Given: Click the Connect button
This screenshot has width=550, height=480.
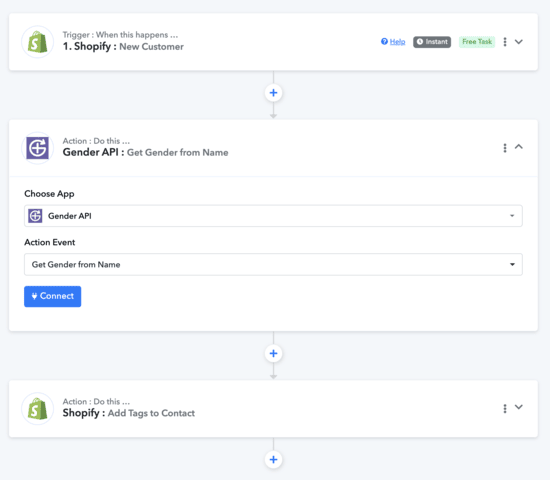Looking at the screenshot, I should (53, 296).
